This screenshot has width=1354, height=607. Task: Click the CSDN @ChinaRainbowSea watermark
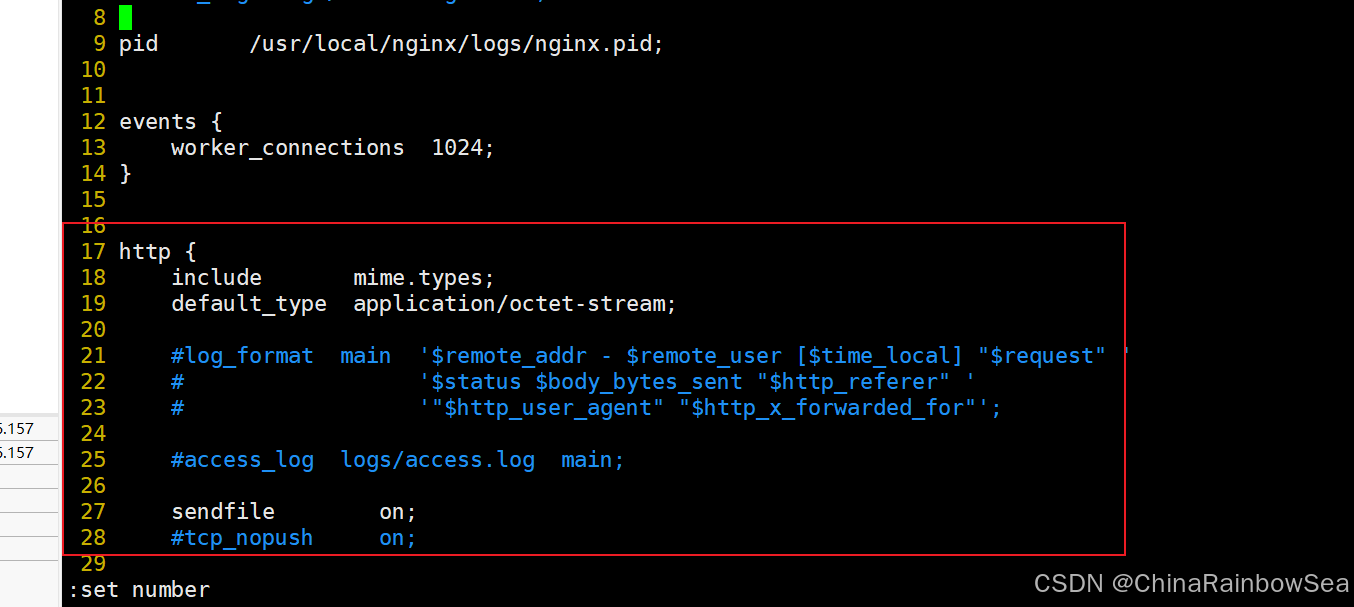click(1190, 583)
